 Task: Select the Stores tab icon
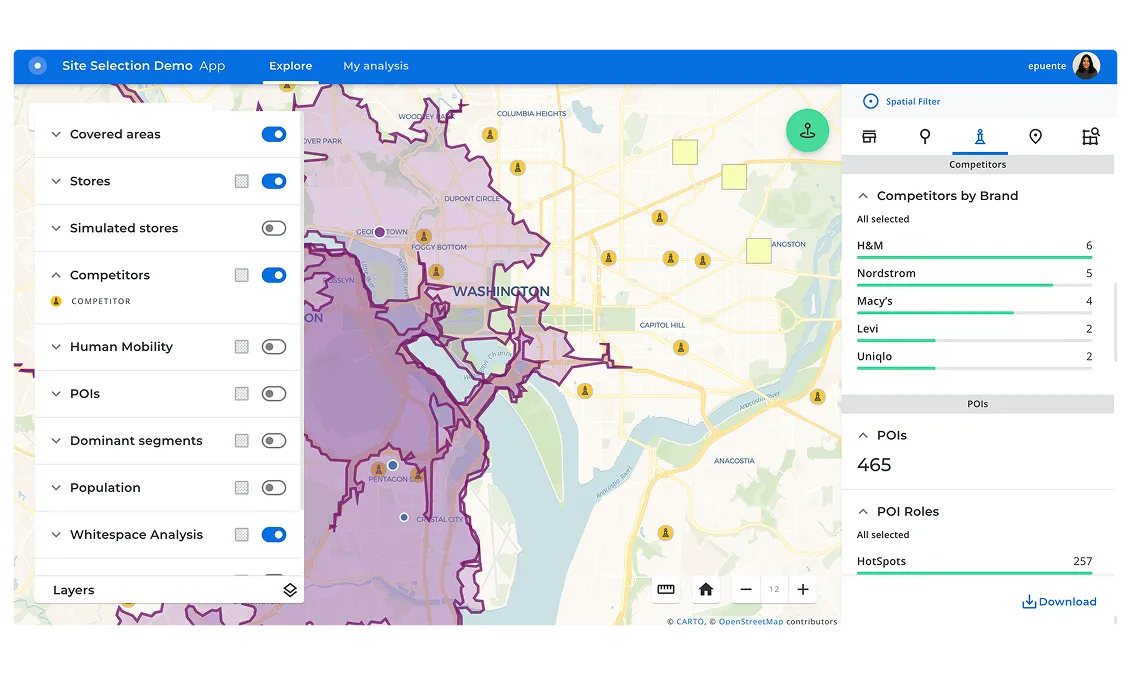[869, 136]
